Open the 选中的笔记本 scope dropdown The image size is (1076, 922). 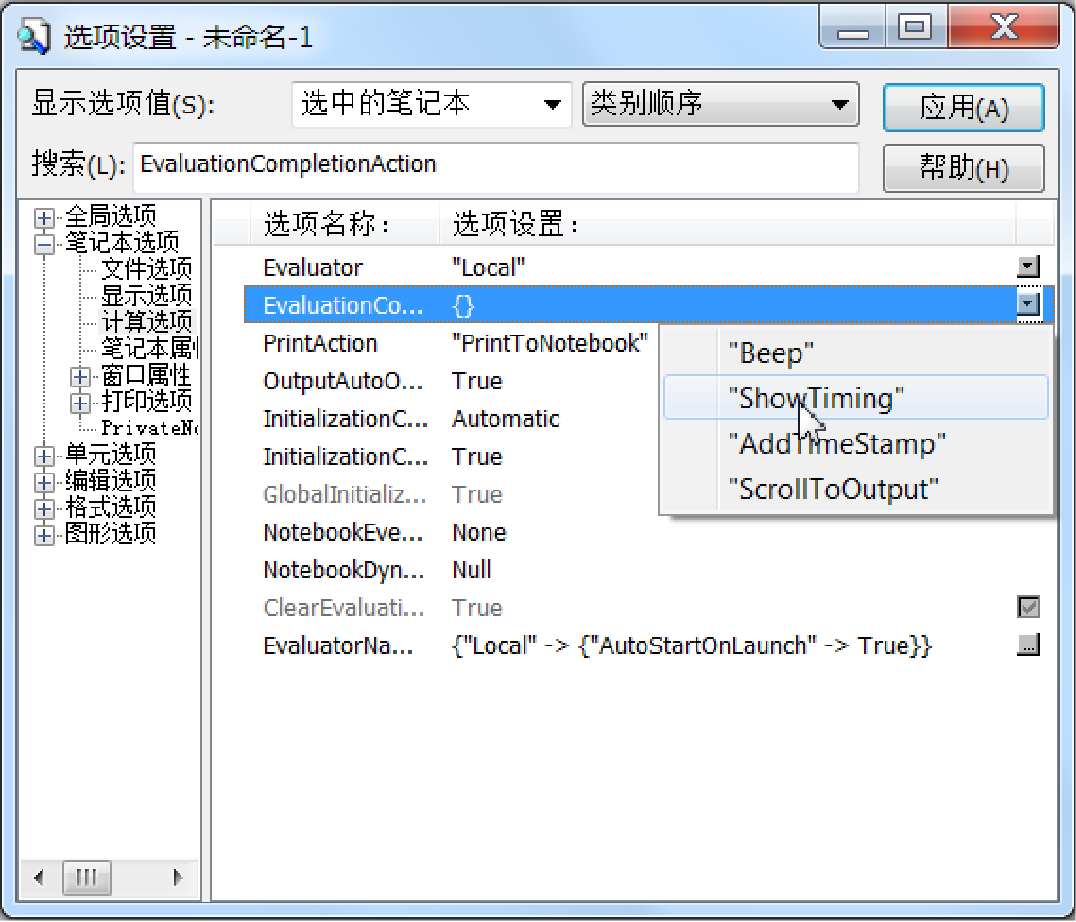[432, 104]
